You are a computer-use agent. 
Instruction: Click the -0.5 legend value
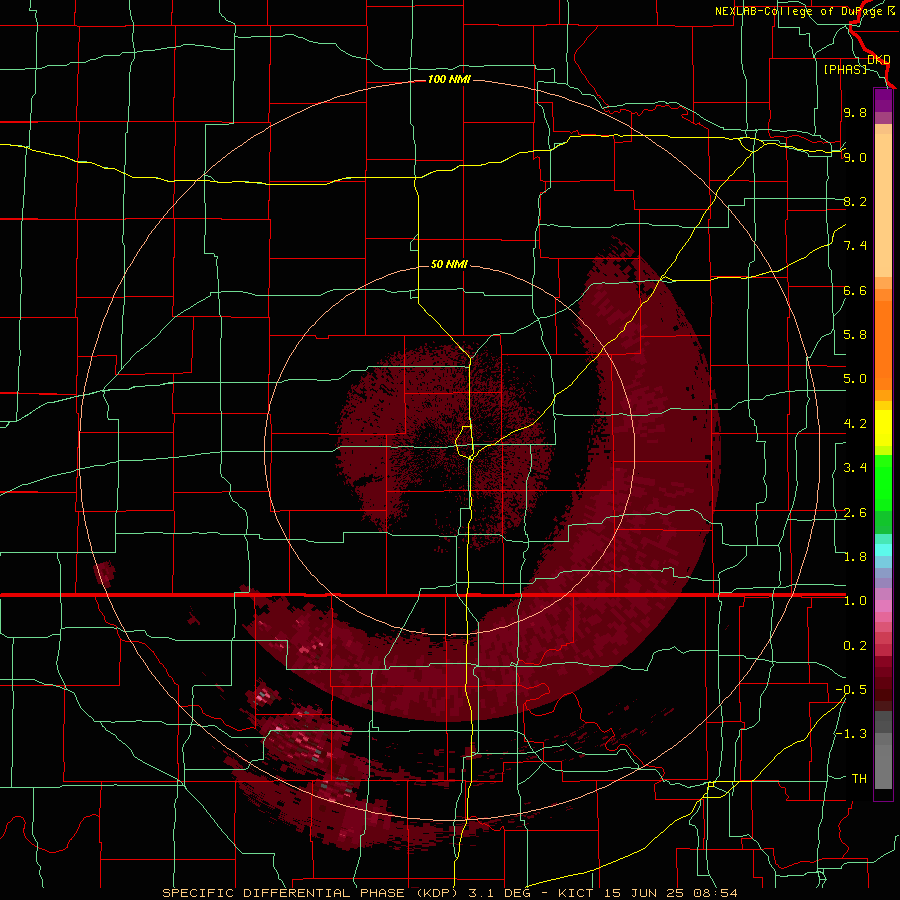(851, 690)
